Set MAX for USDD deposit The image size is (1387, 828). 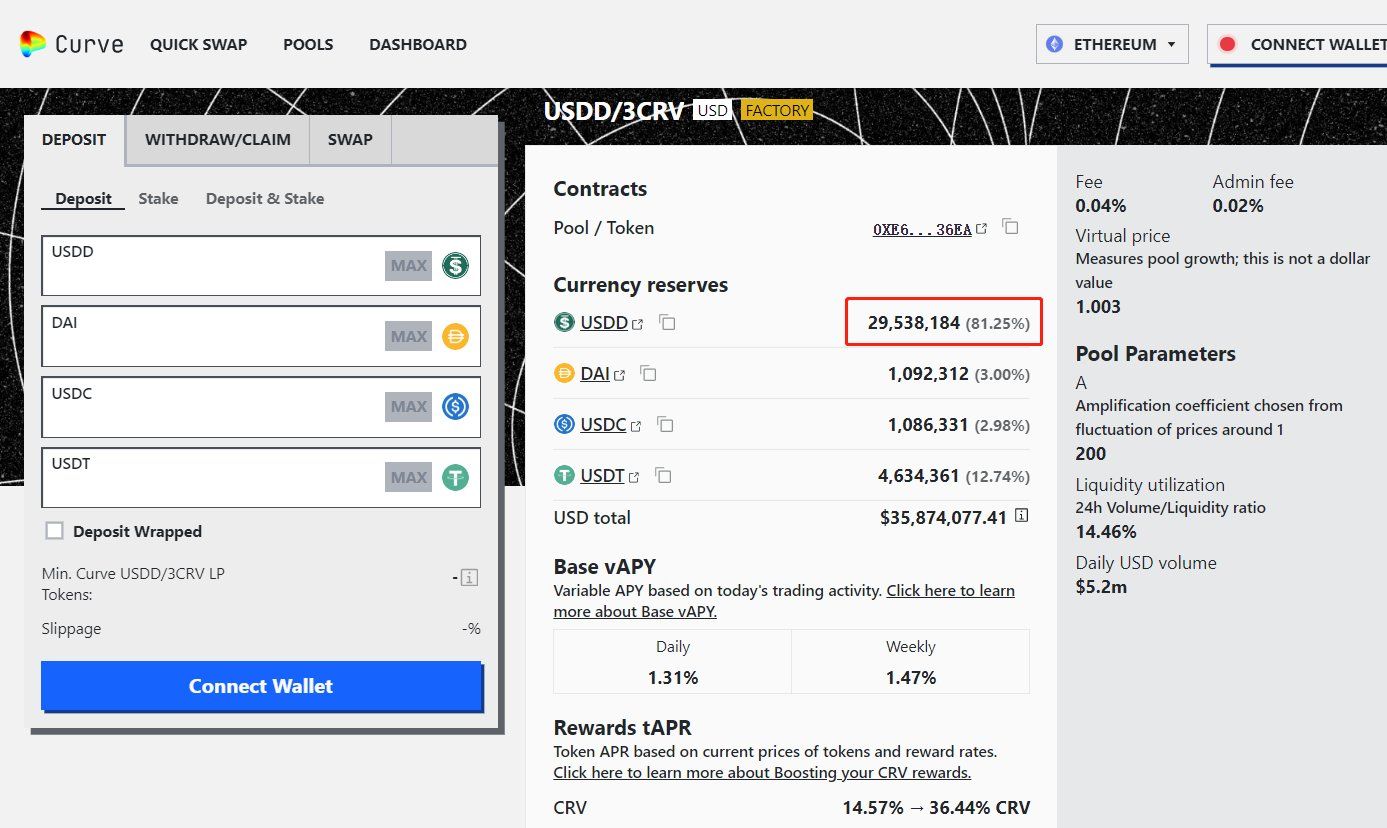coord(408,266)
